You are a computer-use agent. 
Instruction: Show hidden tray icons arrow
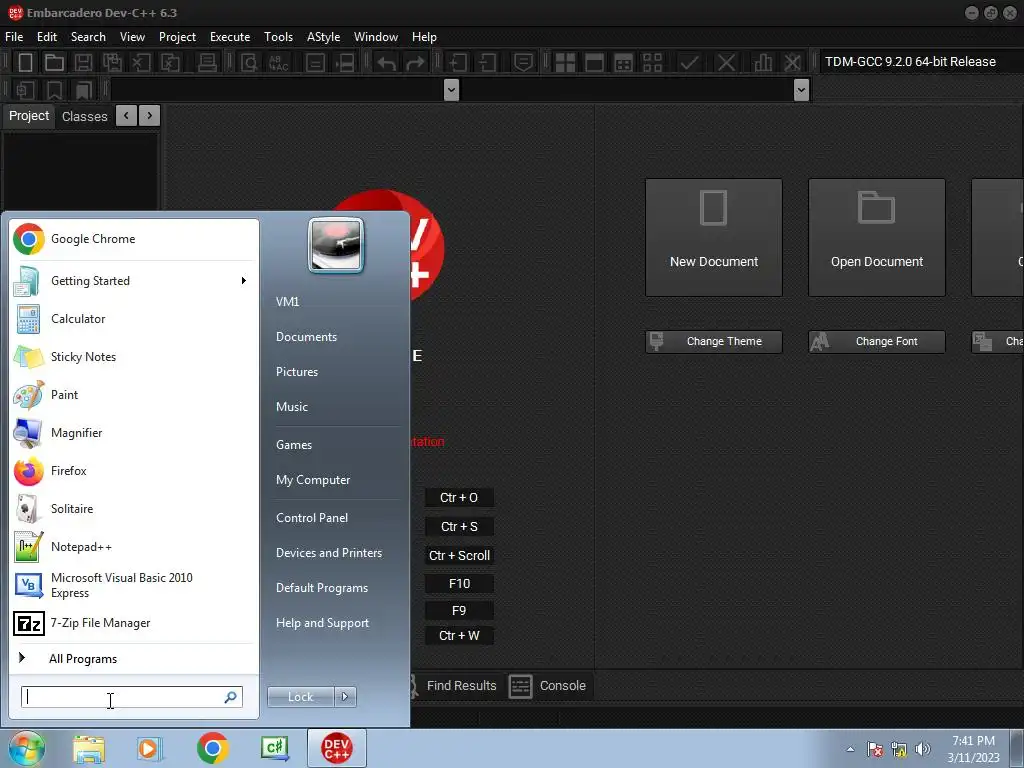point(850,749)
